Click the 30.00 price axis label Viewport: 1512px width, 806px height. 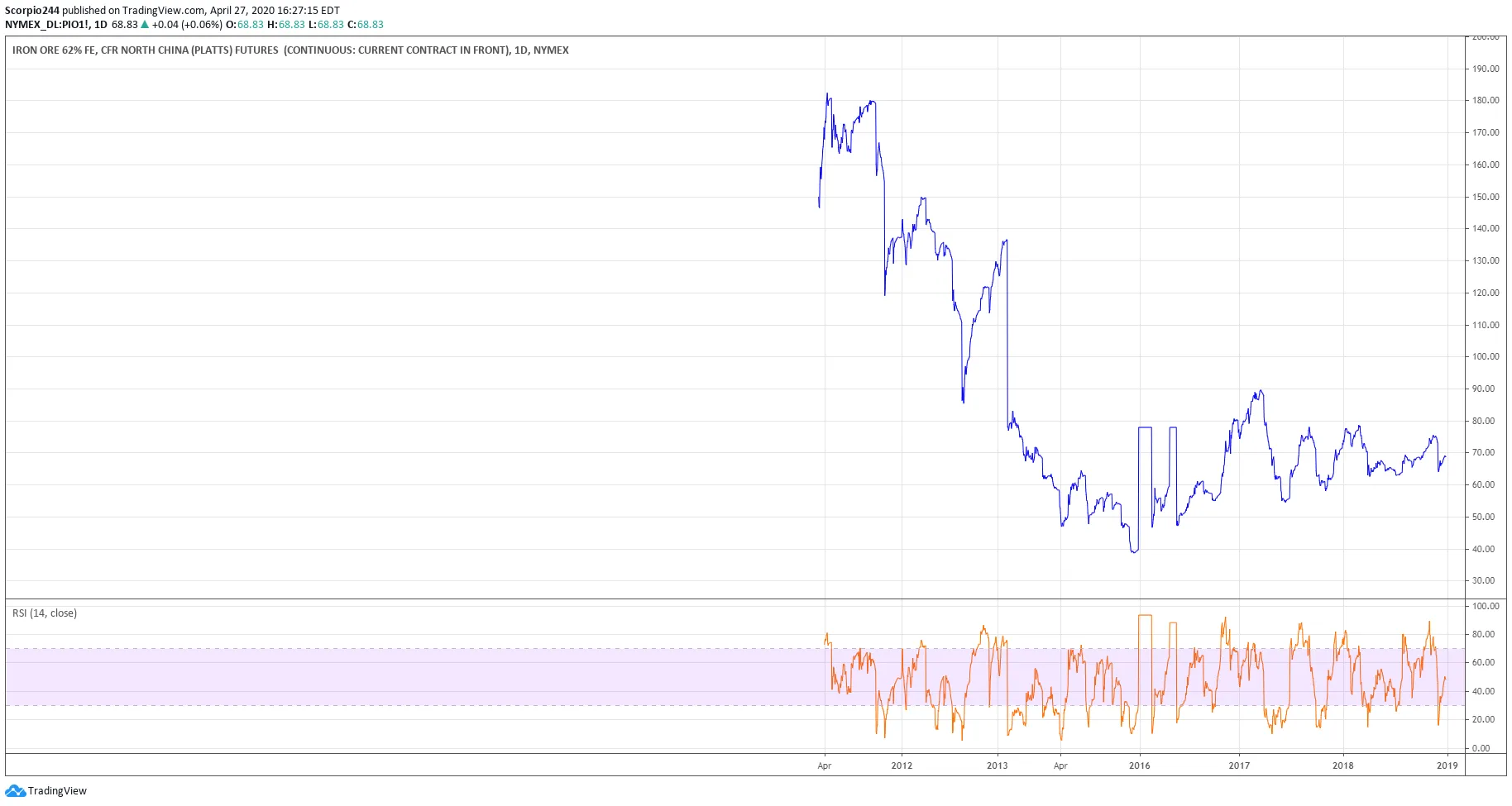1484,580
